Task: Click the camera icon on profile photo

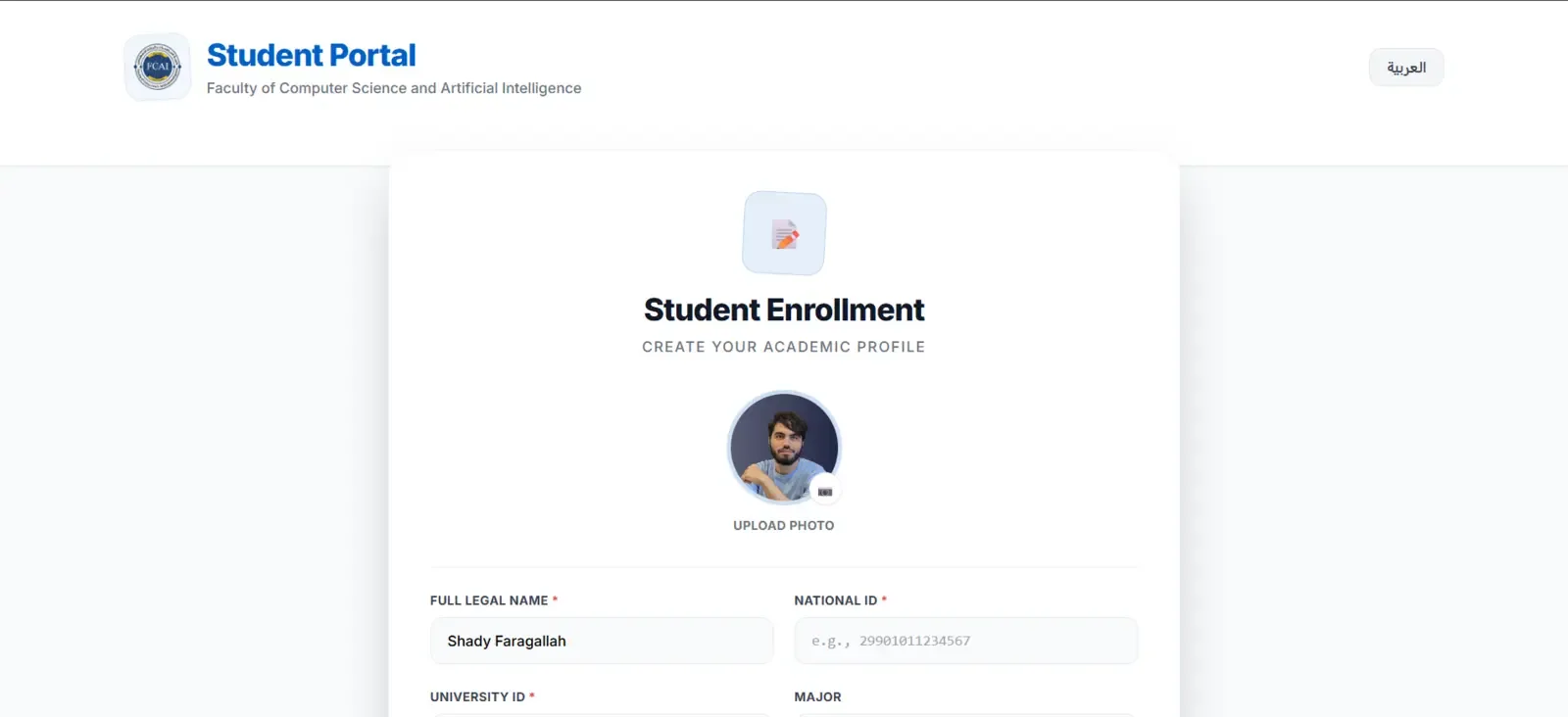Action: tap(825, 492)
